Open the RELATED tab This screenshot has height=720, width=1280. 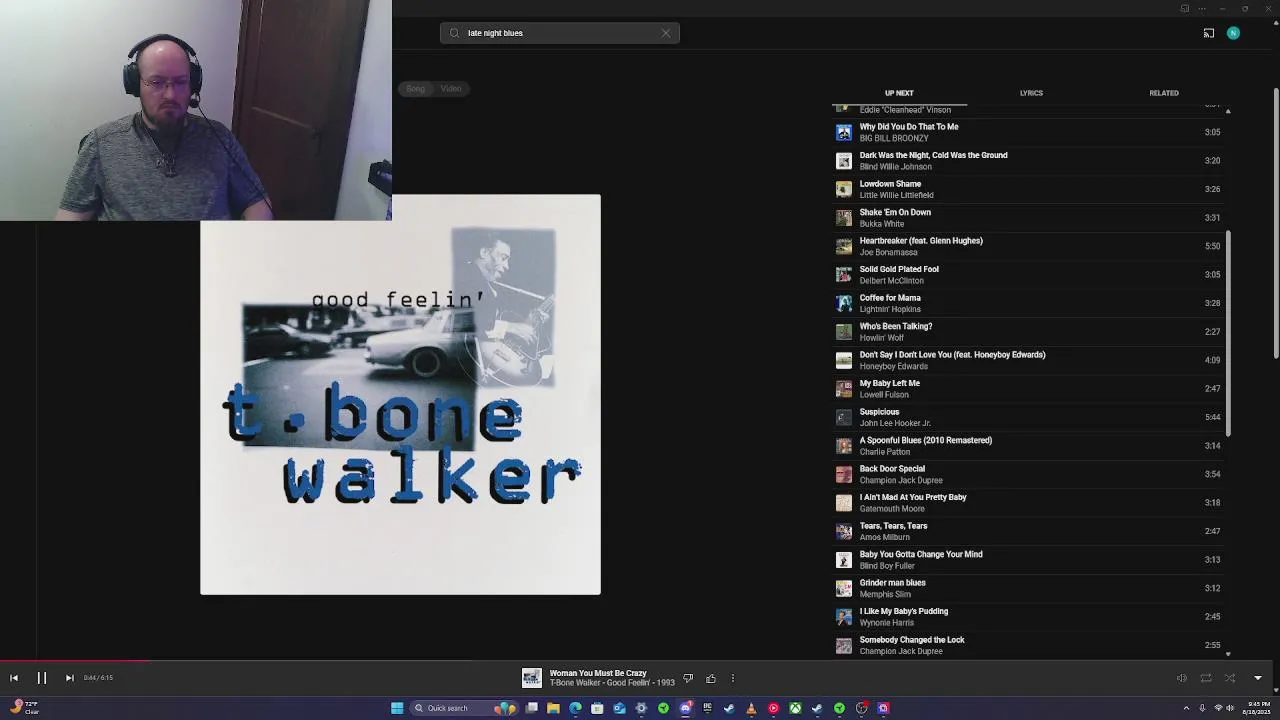pyautogui.click(x=1164, y=93)
